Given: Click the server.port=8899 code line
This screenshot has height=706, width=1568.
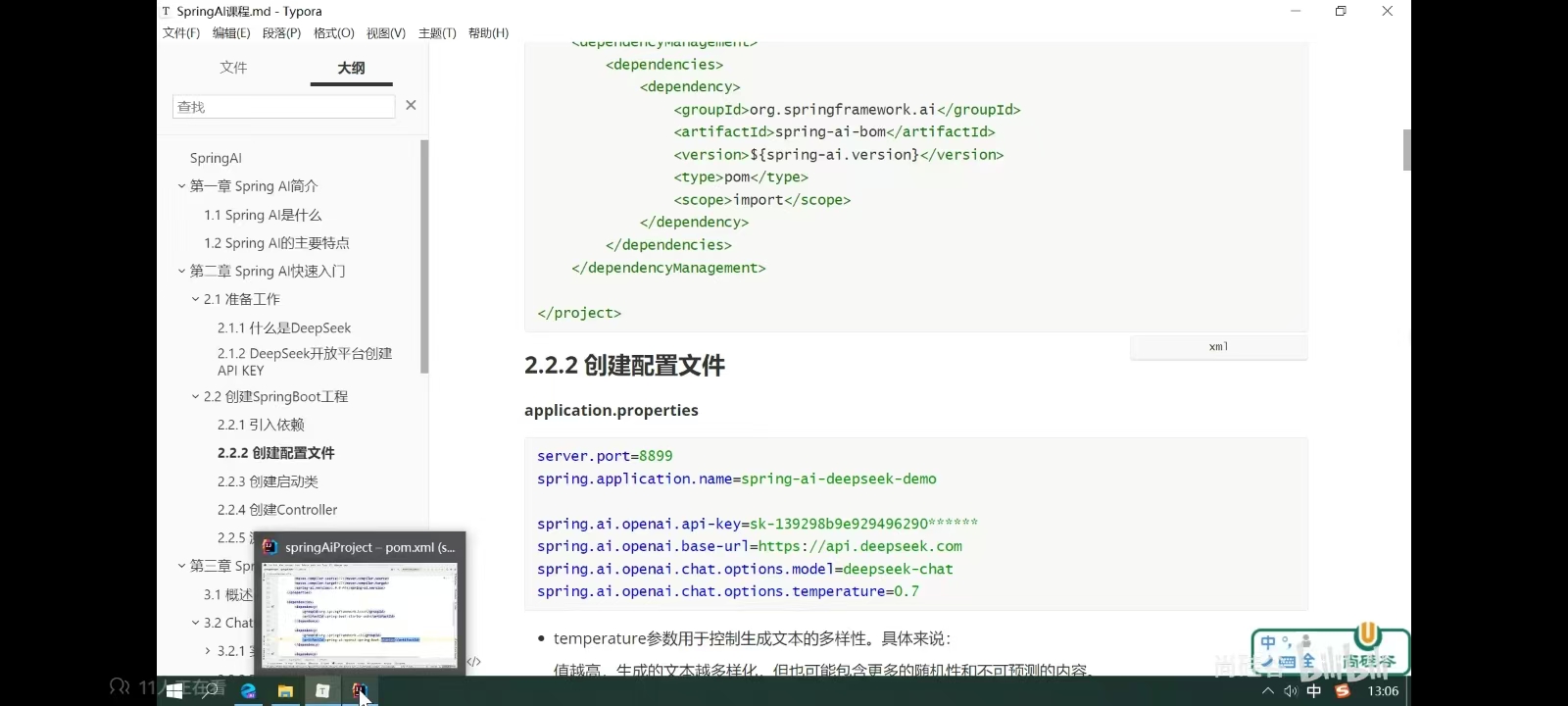Looking at the screenshot, I should [x=605, y=456].
